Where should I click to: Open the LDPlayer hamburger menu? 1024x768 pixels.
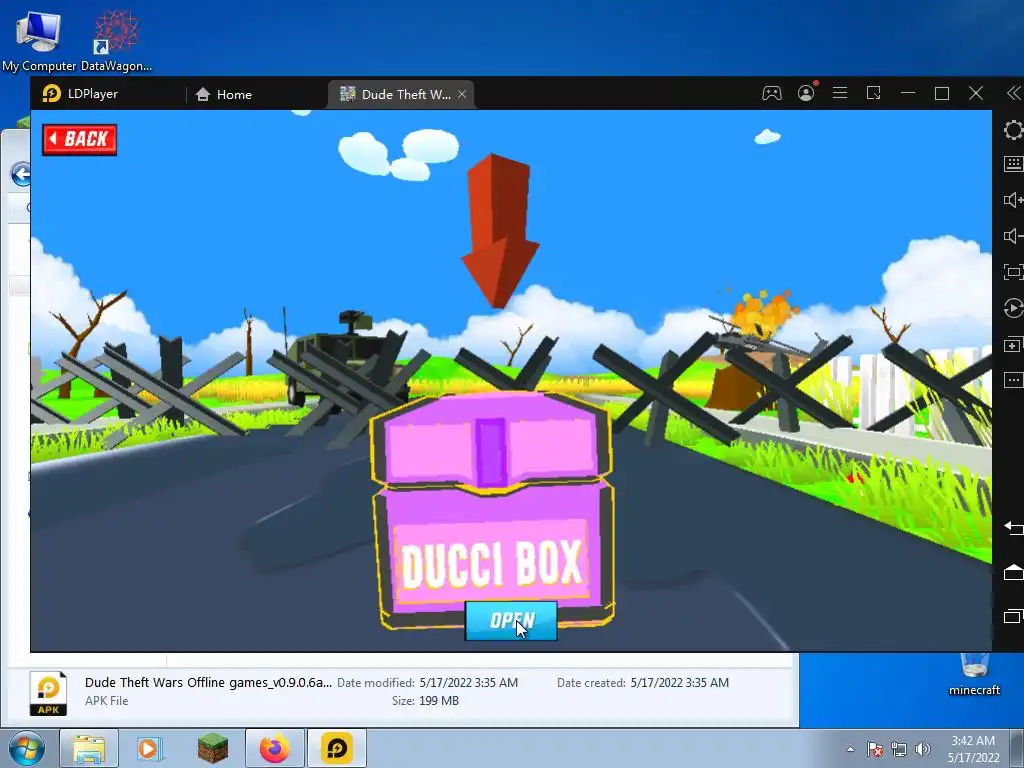tap(840, 93)
